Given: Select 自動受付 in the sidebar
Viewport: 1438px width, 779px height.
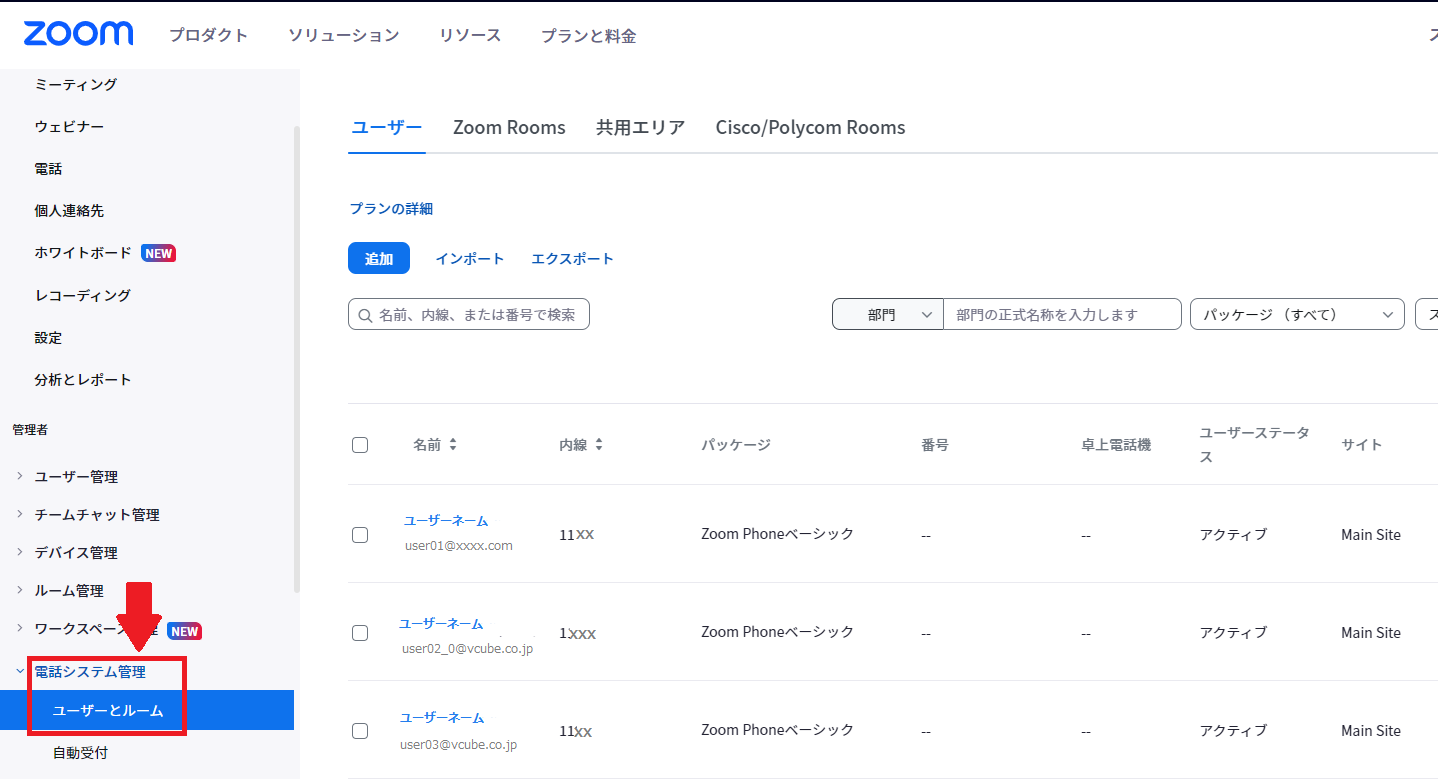Looking at the screenshot, I should (81, 752).
